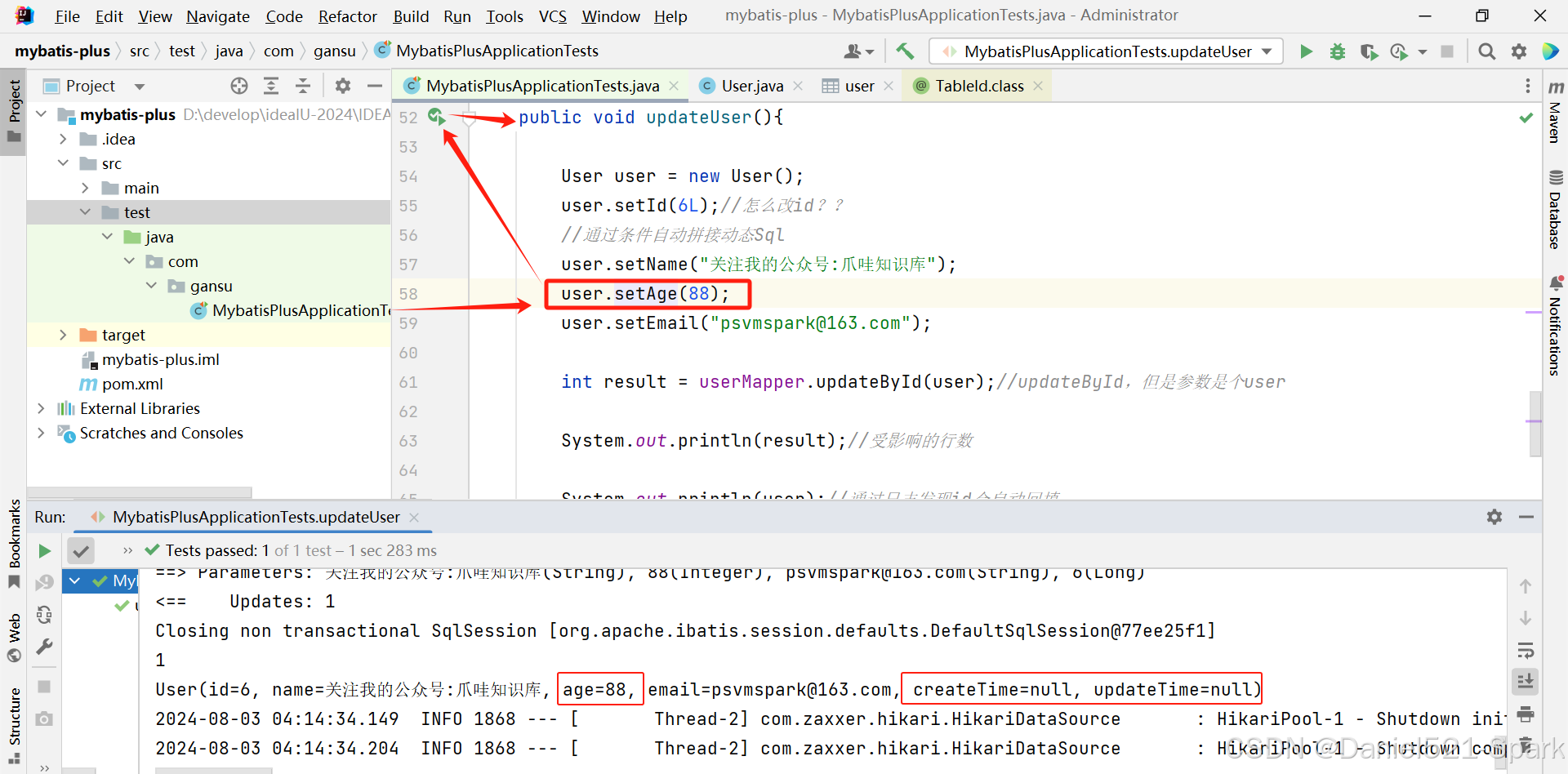Open editor tabs more options menu
Viewport: 1568px width, 774px height.
1528,86
